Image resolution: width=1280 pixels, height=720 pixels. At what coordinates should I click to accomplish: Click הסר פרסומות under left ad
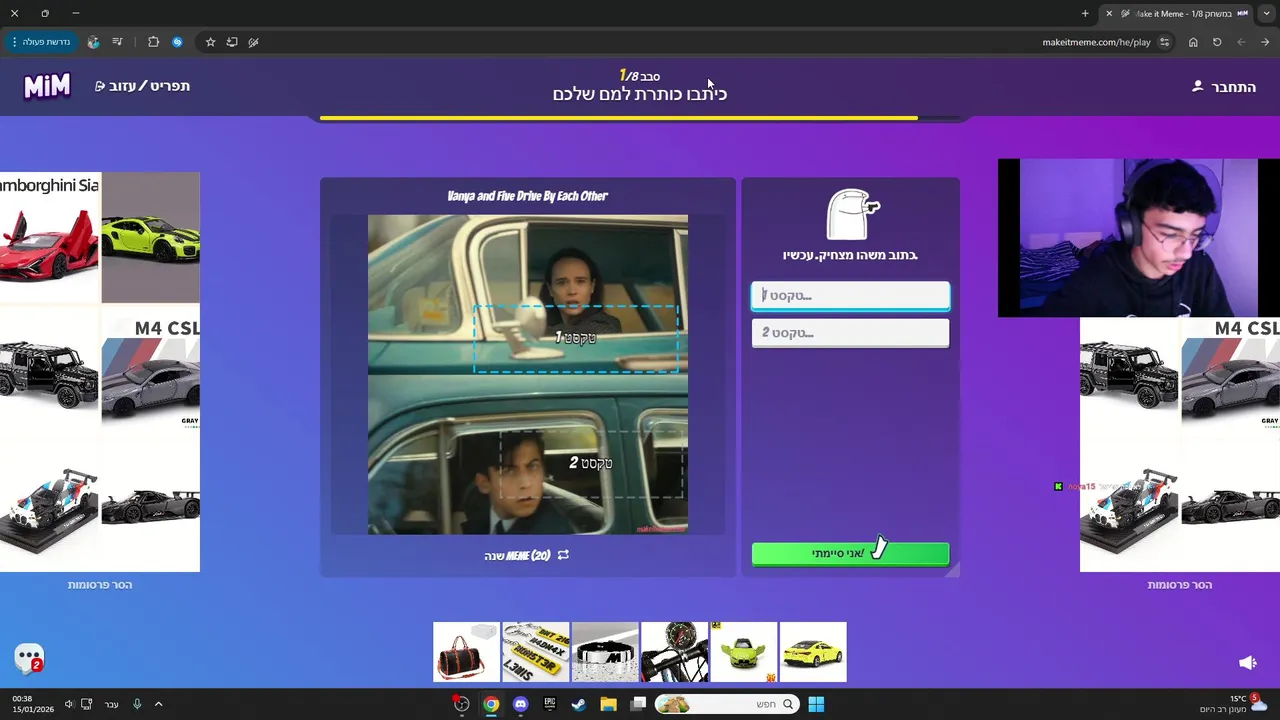100,585
